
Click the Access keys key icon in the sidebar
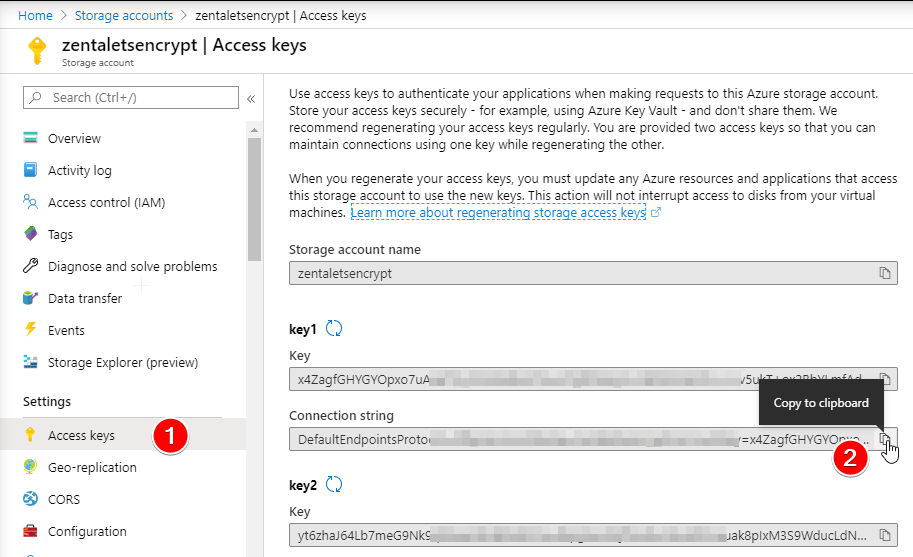pyautogui.click(x=30, y=435)
